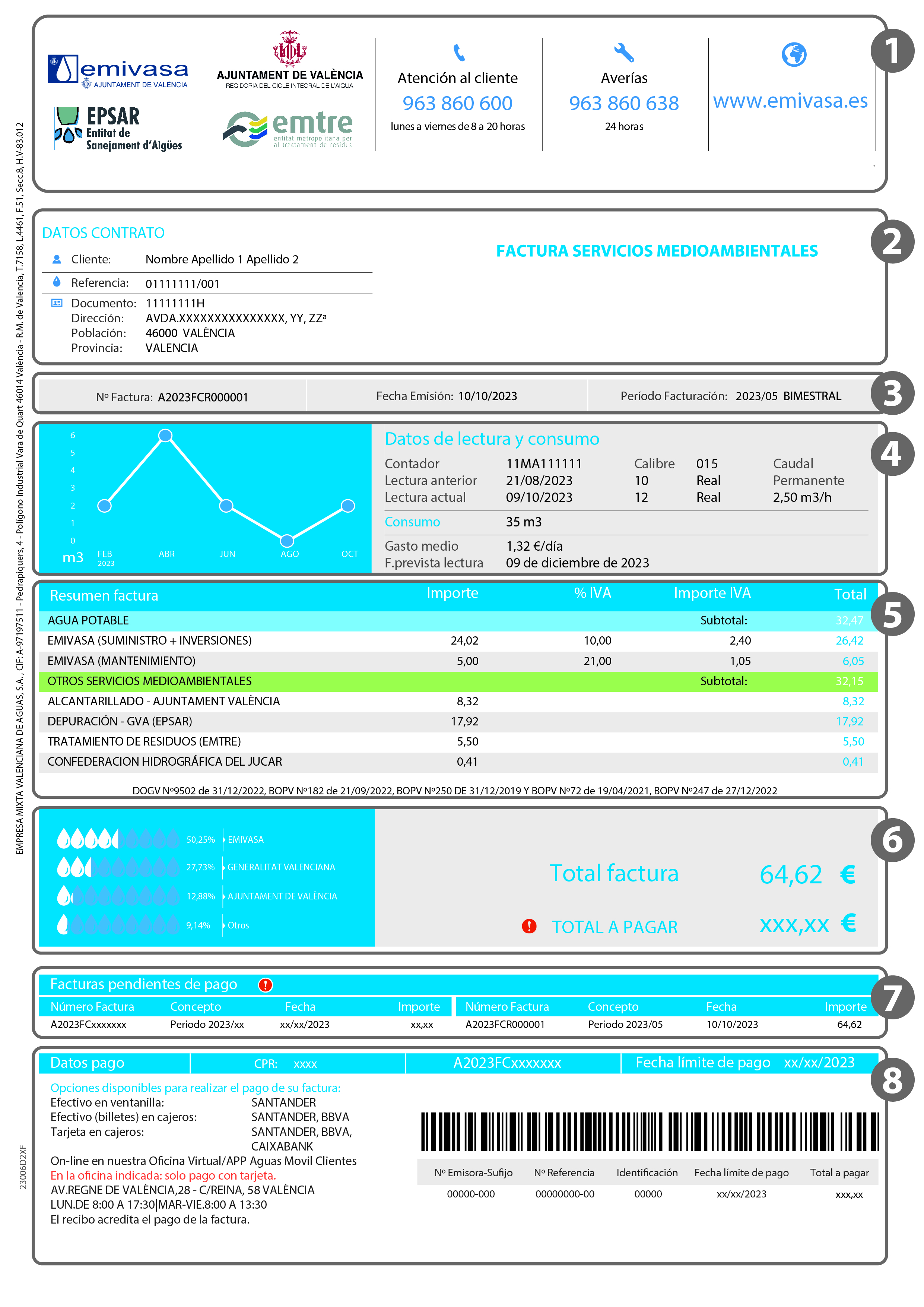Click the person icon beside Cliente
The height and width of the screenshot is (1307, 924).
pos(57,259)
